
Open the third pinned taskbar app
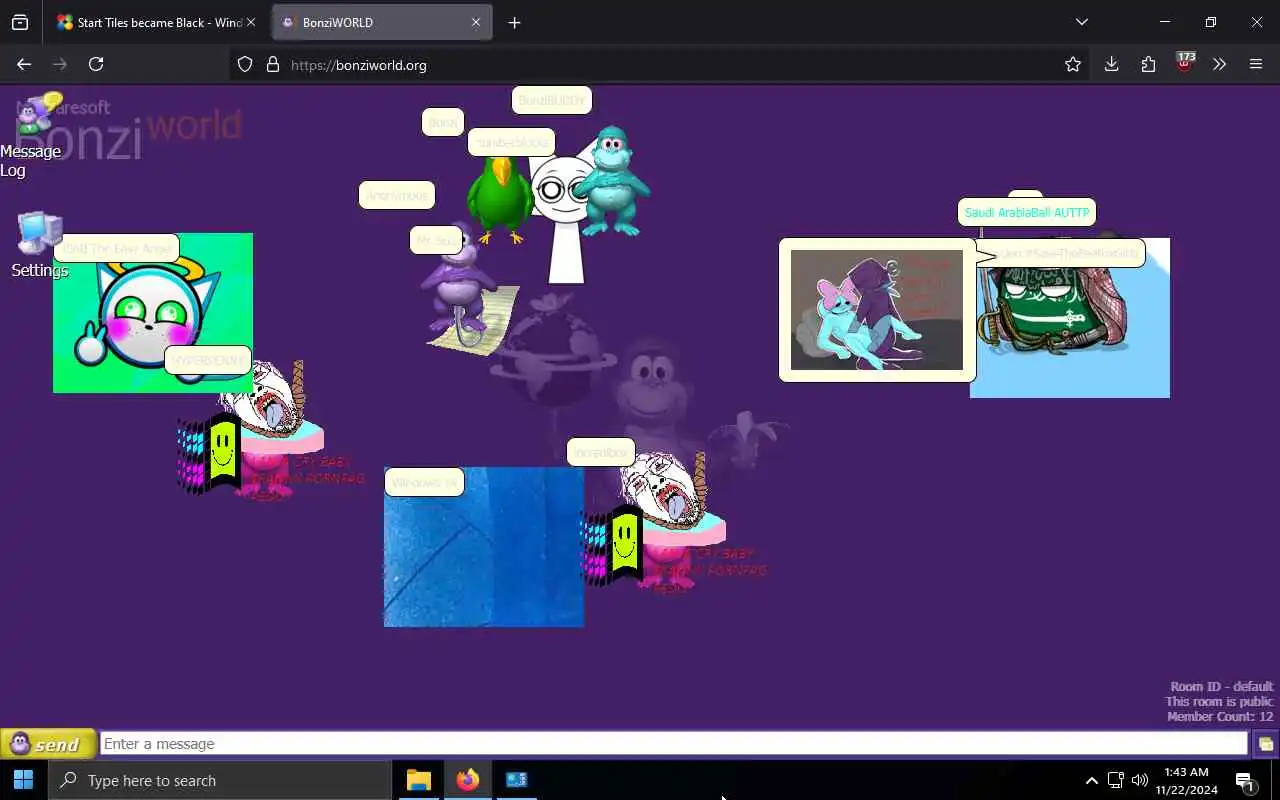click(516, 780)
